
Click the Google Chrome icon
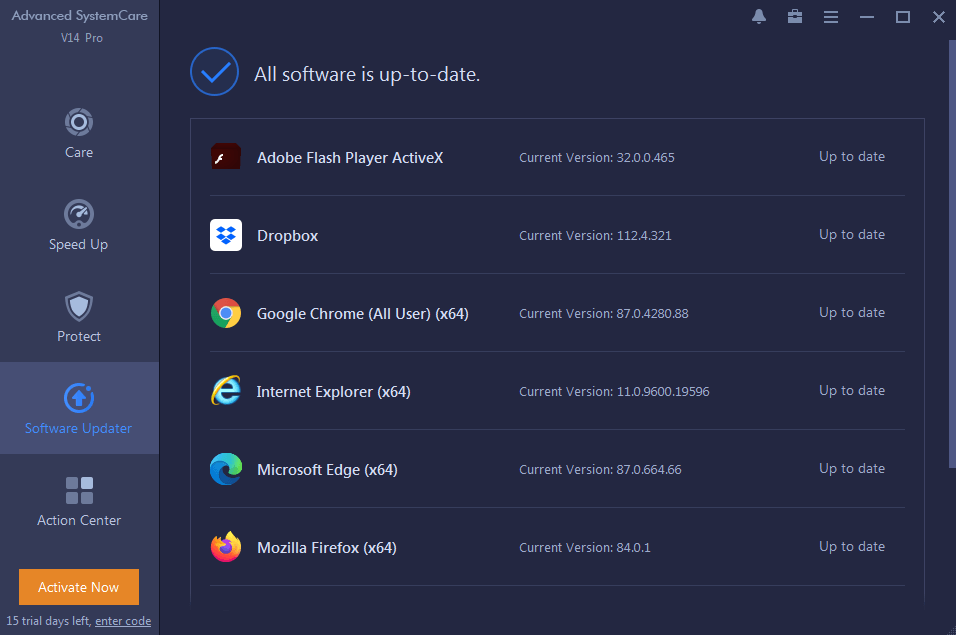226,313
